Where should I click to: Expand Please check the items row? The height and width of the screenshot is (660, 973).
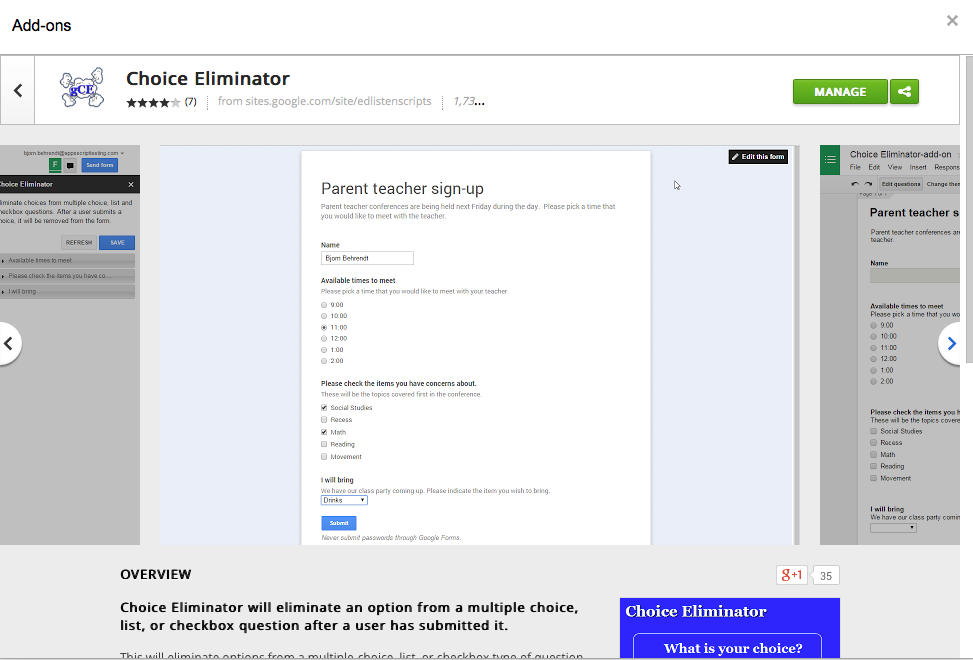67,275
